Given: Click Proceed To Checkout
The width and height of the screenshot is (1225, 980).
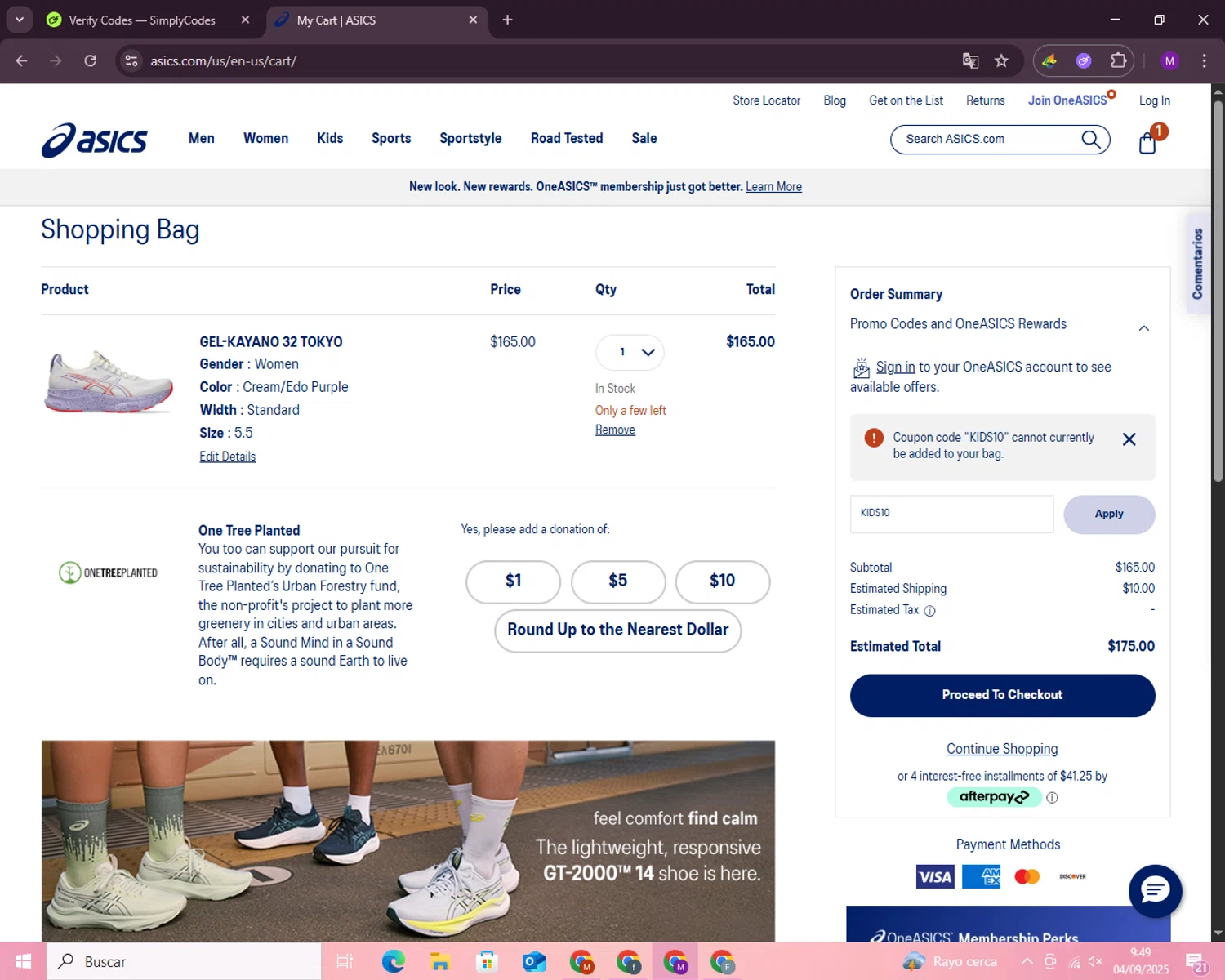Looking at the screenshot, I should 1002,695.
